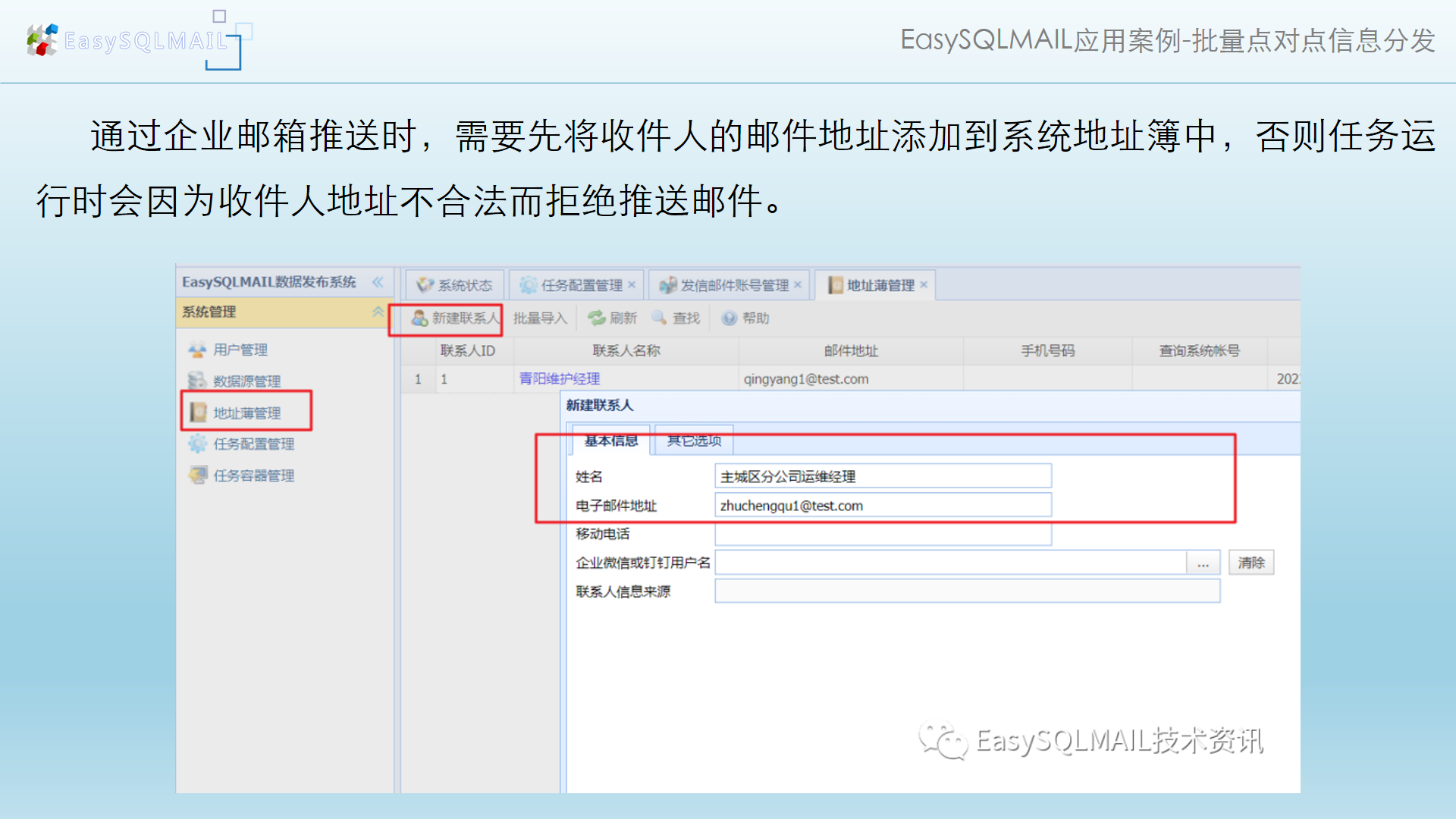This screenshot has height=819, width=1456.
Task: Click the 帮助 toolbar label
Action: (x=756, y=318)
